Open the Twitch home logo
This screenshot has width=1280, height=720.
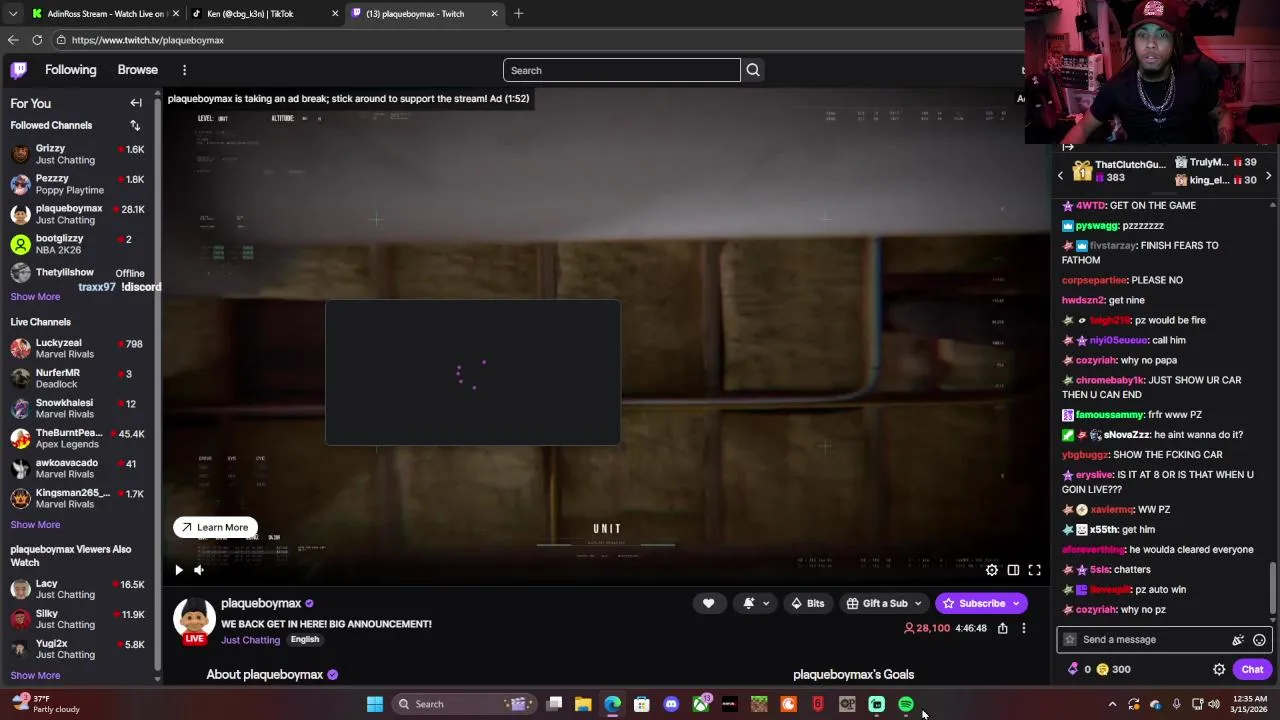coord(19,70)
